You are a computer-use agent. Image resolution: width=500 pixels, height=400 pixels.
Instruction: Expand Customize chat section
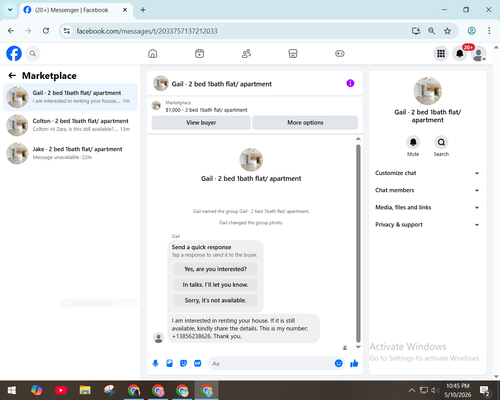tap(427, 173)
